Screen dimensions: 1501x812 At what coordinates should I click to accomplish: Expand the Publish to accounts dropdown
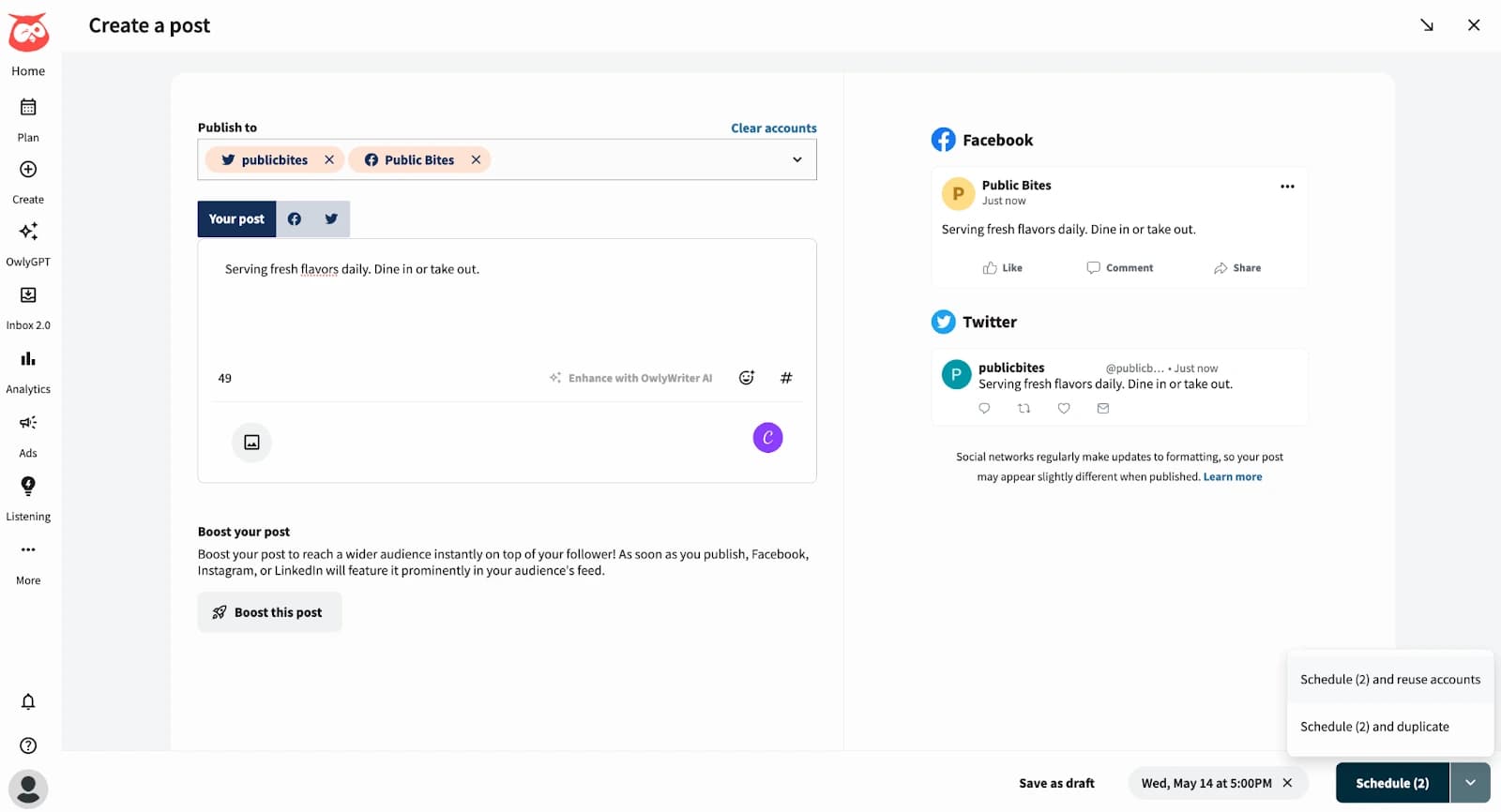tap(796, 160)
